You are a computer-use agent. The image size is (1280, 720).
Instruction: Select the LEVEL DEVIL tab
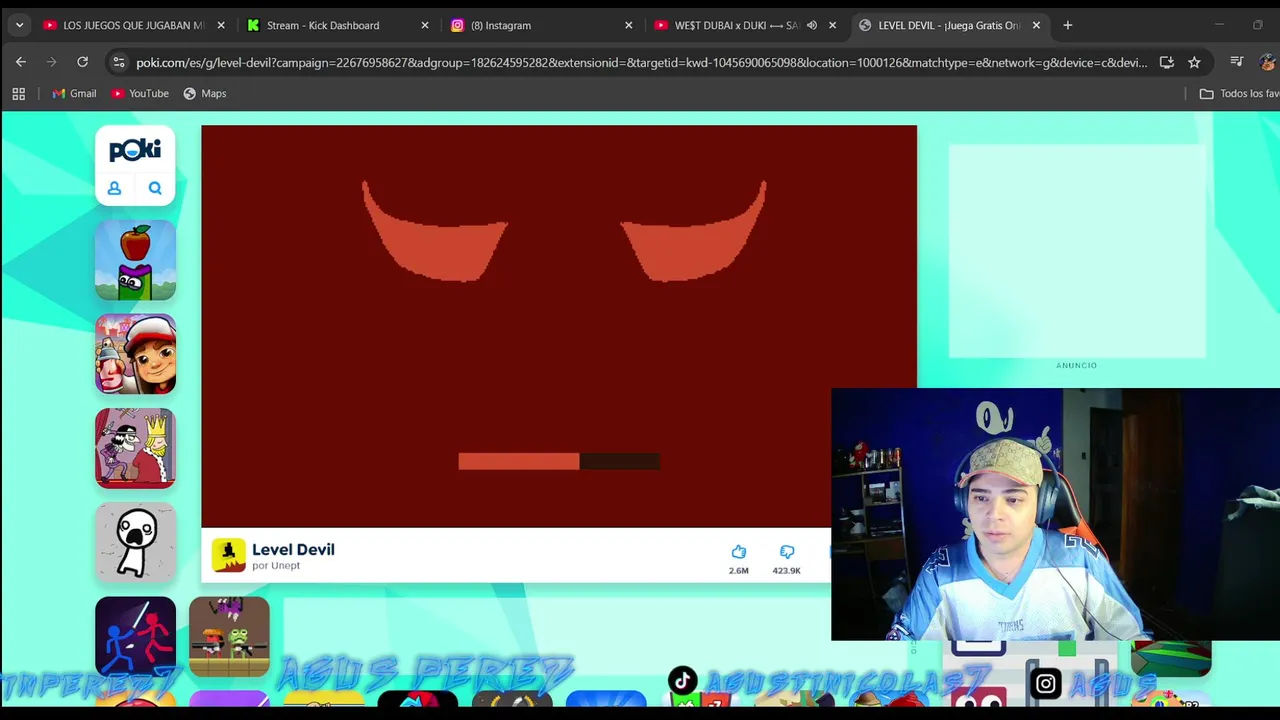(x=949, y=25)
